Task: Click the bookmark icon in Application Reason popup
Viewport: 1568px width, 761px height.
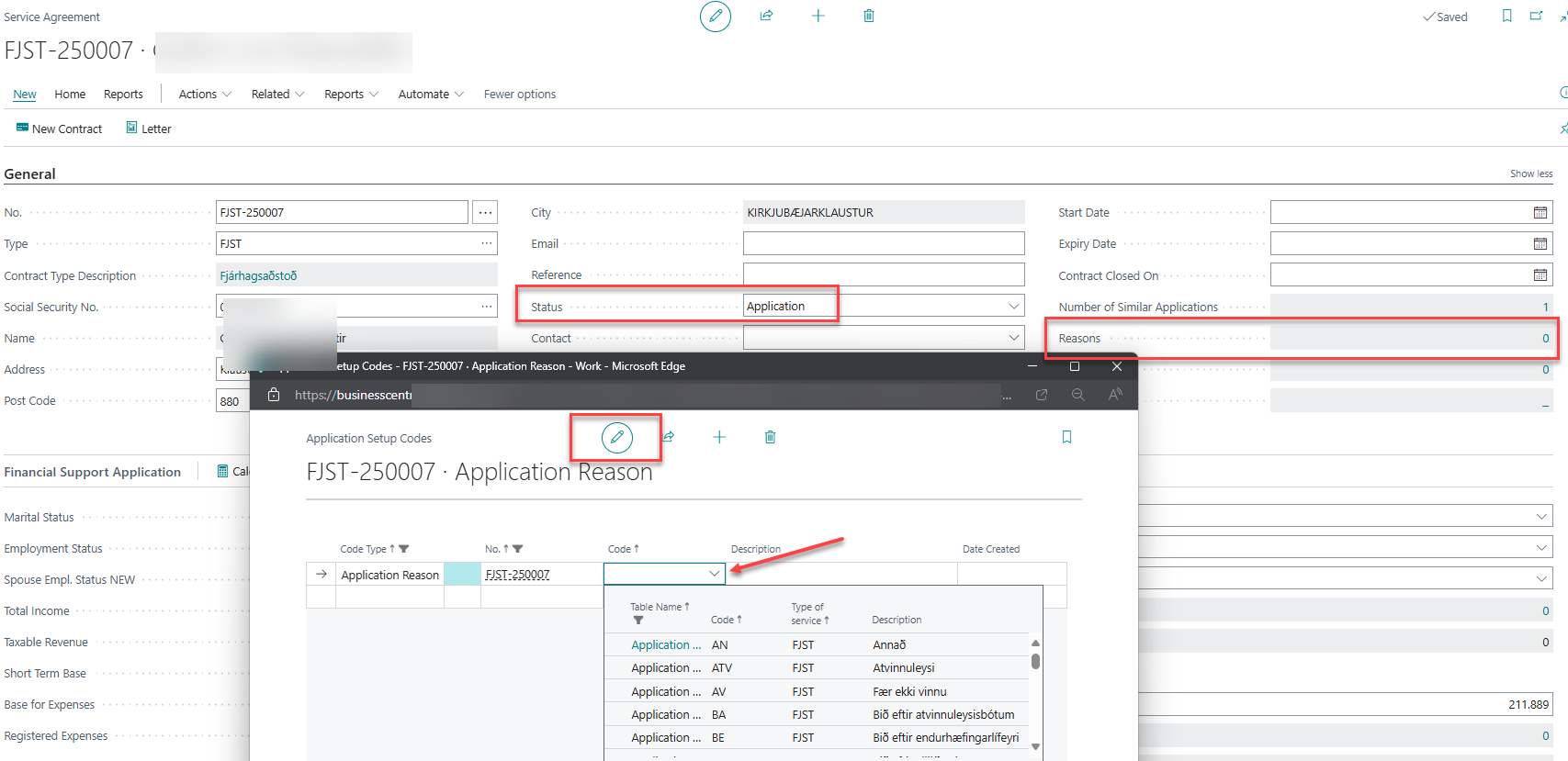Action: click(x=1066, y=438)
